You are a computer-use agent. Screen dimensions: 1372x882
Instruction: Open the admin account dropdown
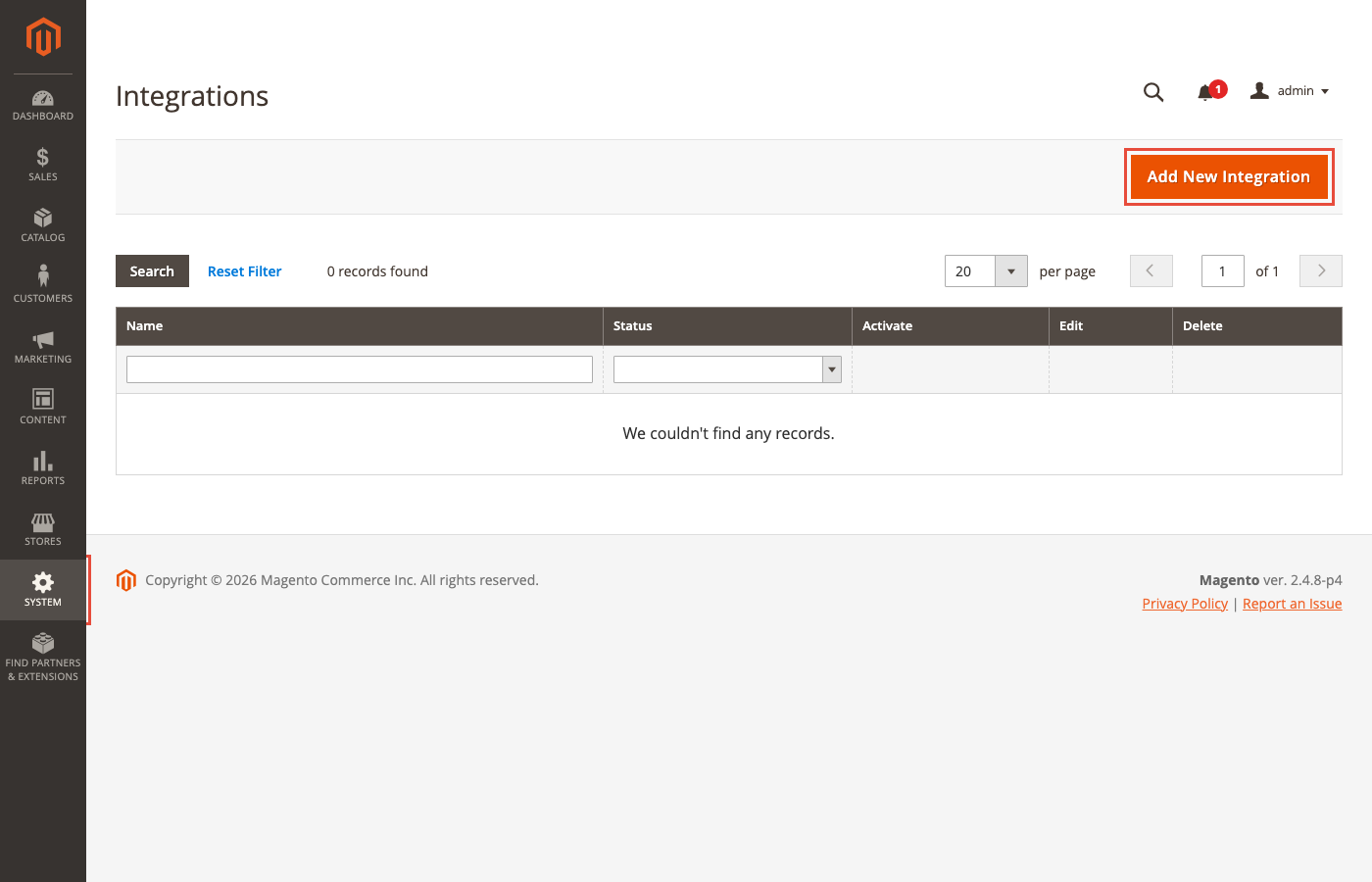coord(1289,90)
